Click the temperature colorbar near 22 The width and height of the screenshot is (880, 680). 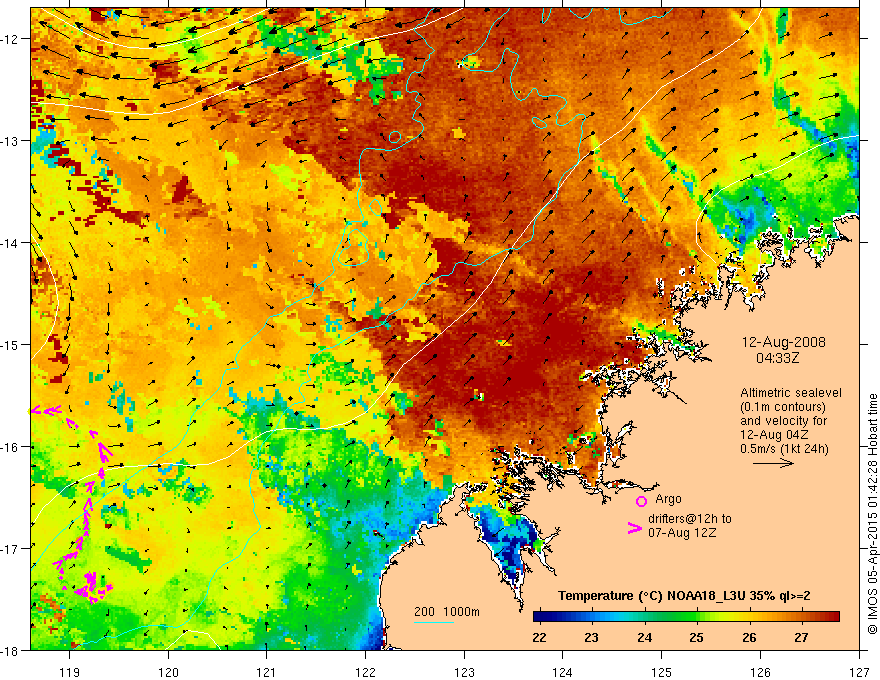(540, 617)
